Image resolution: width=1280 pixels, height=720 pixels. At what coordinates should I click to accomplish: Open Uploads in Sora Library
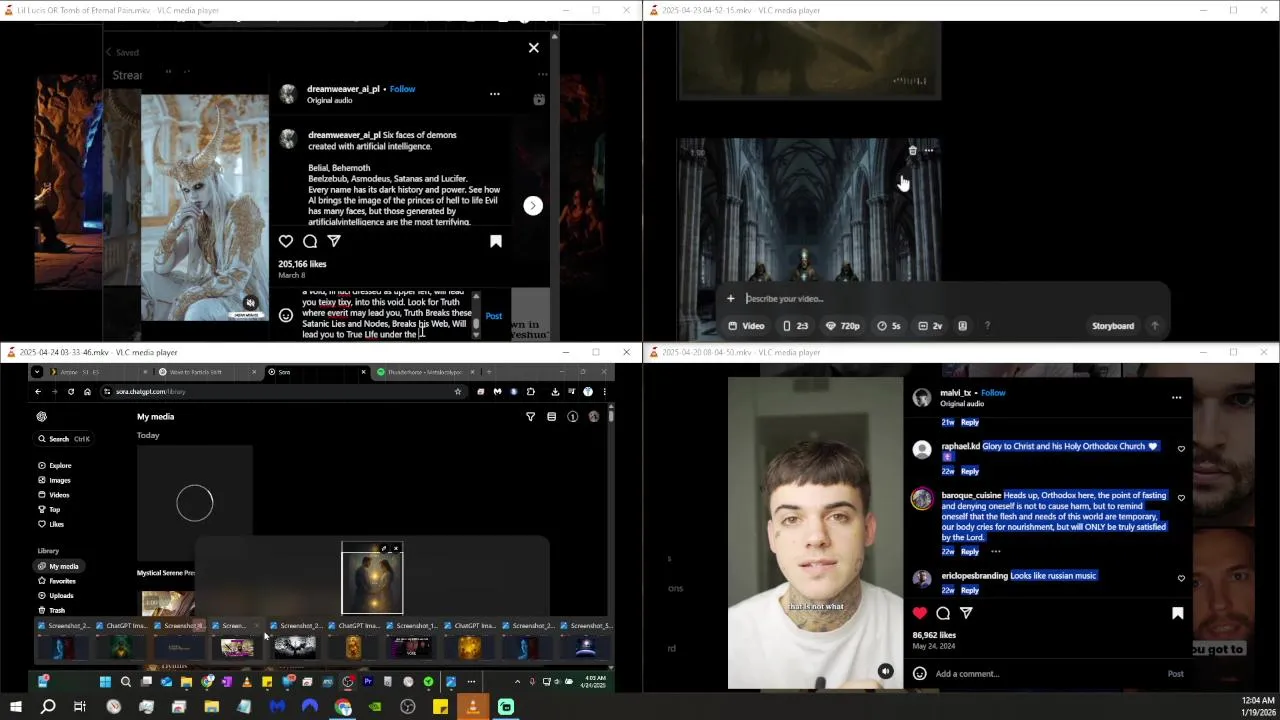(x=55, y=596)
